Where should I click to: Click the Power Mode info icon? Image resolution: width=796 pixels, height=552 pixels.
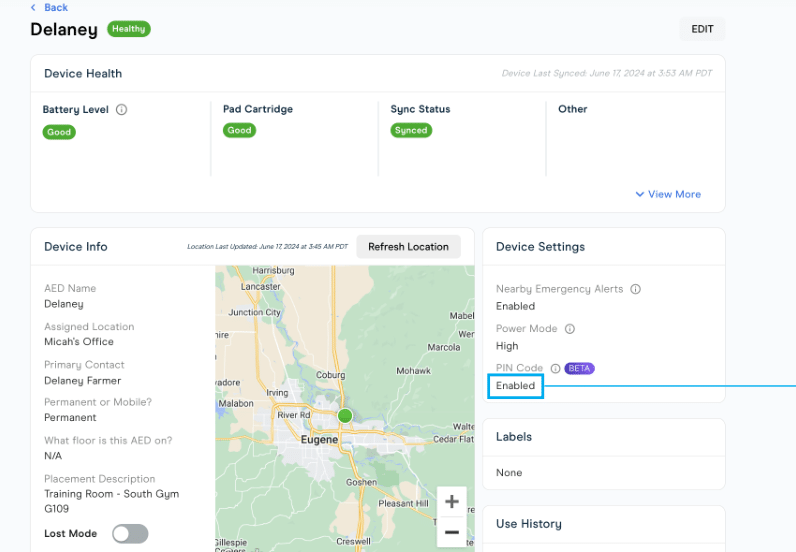point(570,329)
